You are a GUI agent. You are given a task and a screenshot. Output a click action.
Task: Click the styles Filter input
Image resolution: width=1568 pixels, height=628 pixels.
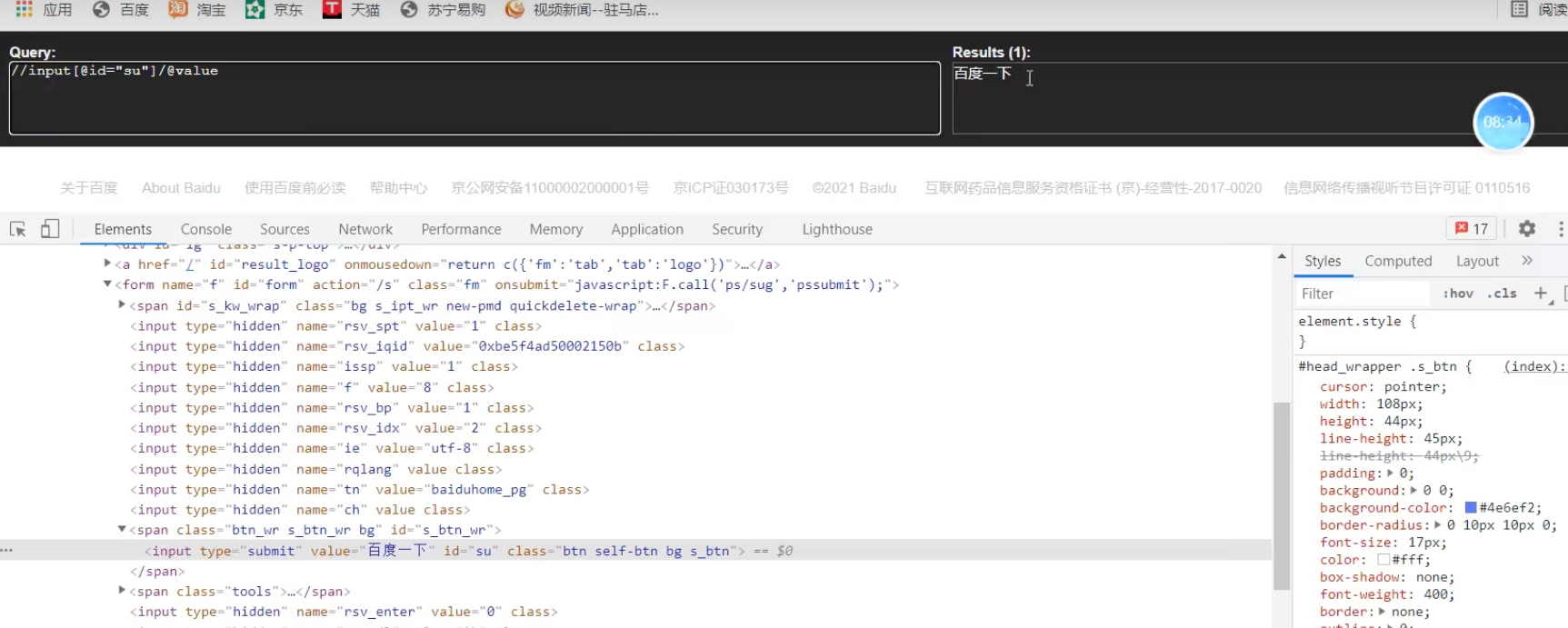pyautogui.click(x=1363, y=294)
